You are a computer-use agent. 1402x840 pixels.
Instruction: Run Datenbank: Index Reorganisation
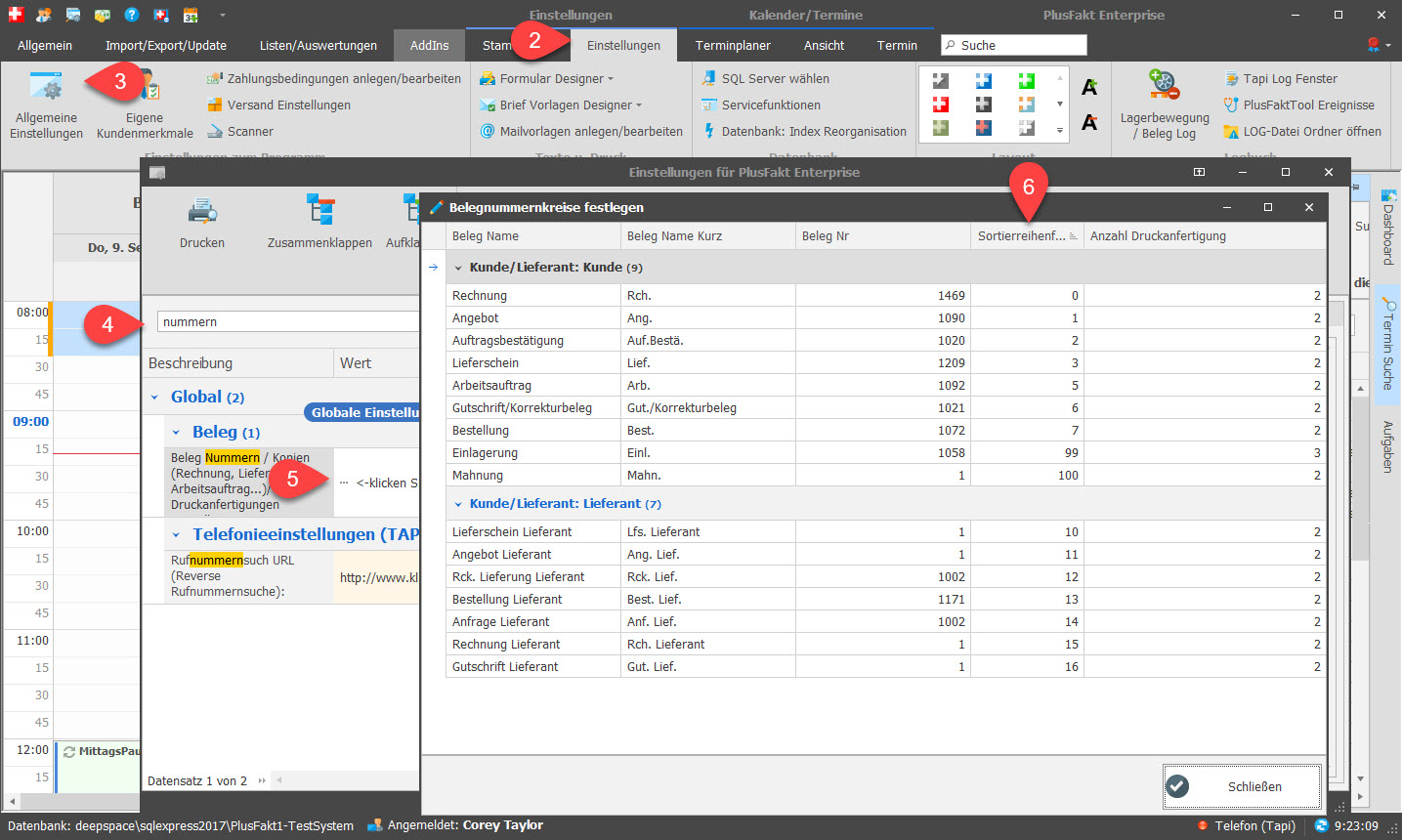tap(804, 131)
